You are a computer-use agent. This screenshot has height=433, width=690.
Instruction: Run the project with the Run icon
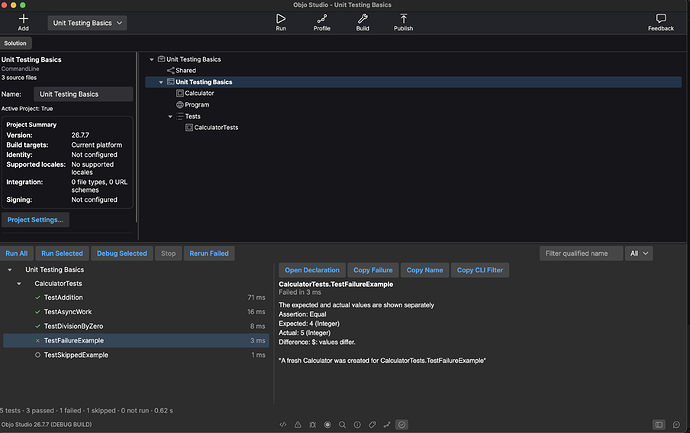281,18
